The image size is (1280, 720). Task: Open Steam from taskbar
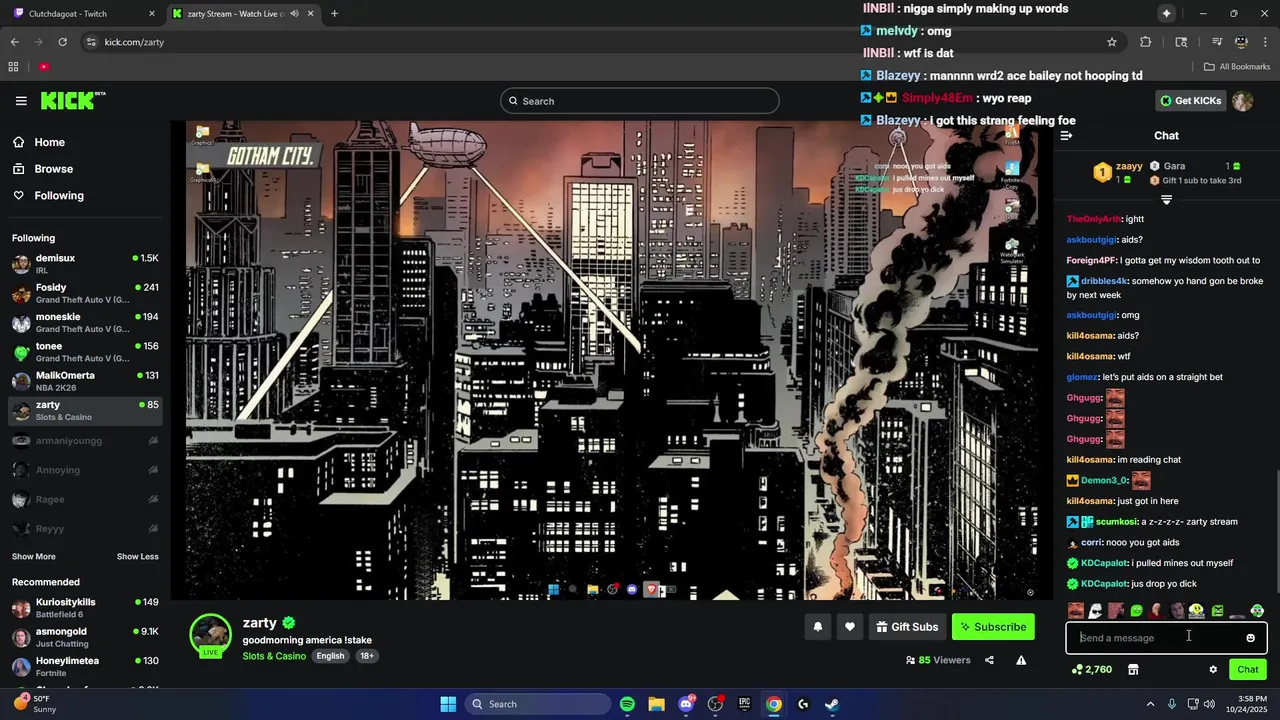(x=832, y=704)
